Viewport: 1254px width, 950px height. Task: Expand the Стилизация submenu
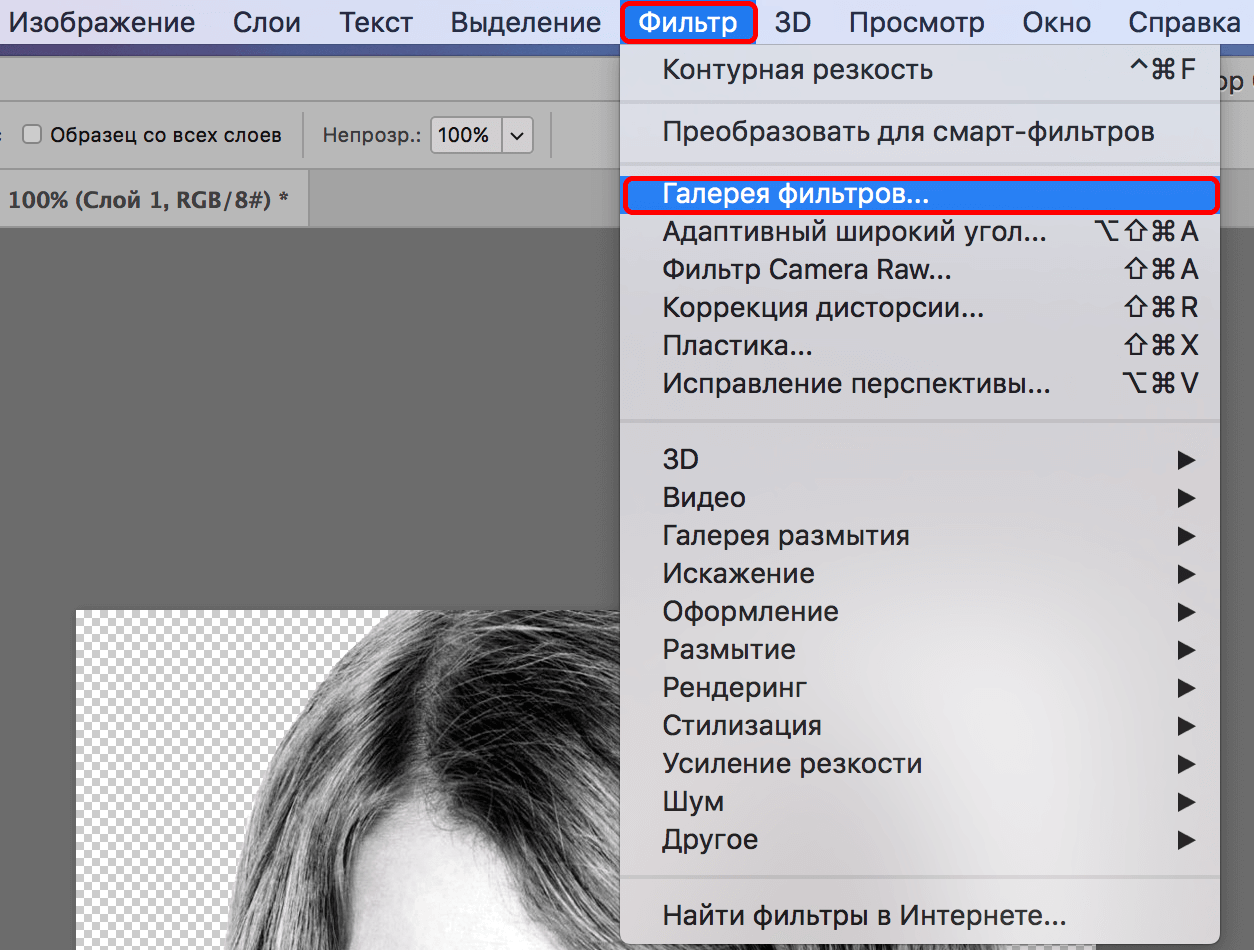741,726
